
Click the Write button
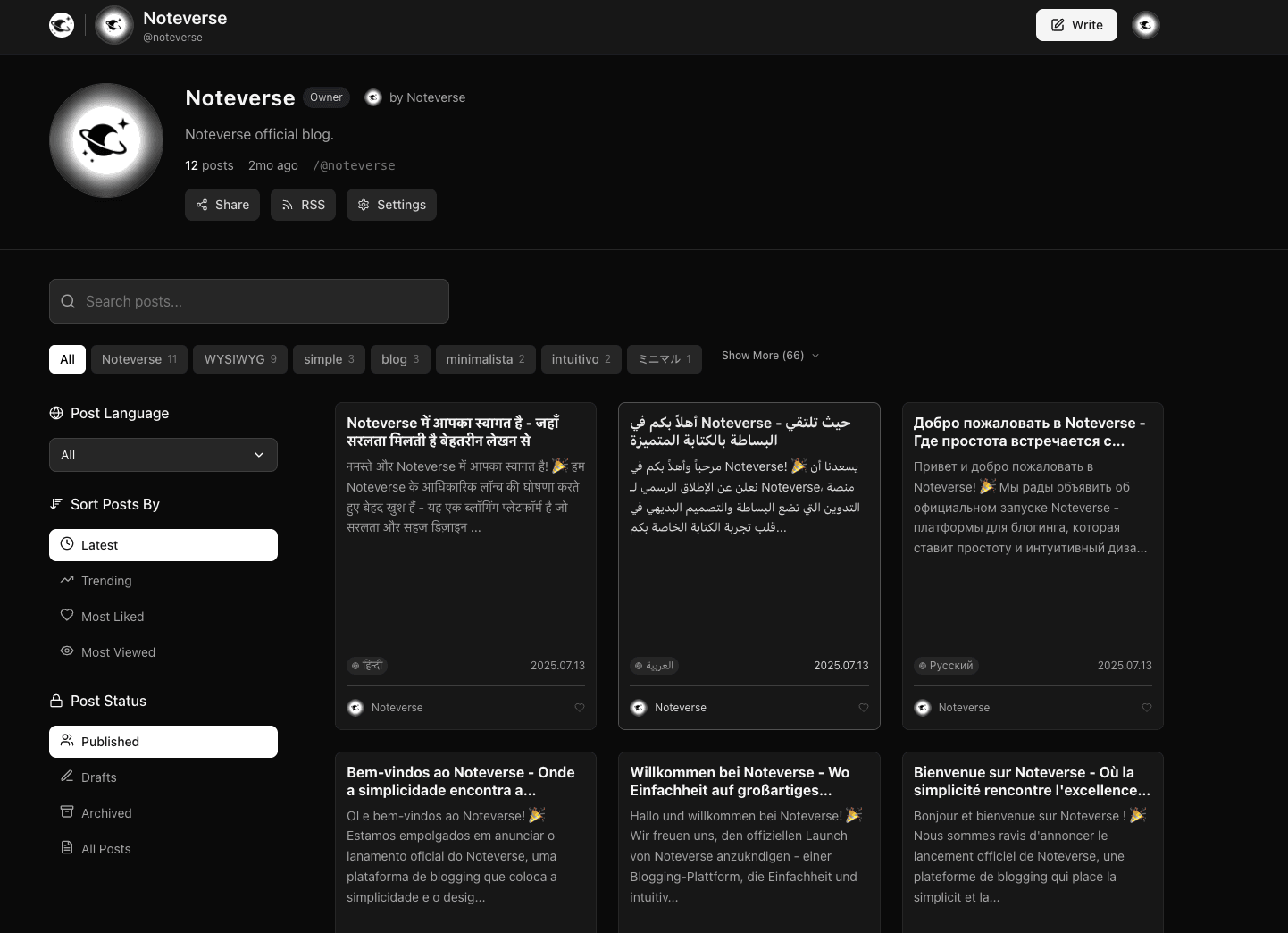(x=1076, y=25)
